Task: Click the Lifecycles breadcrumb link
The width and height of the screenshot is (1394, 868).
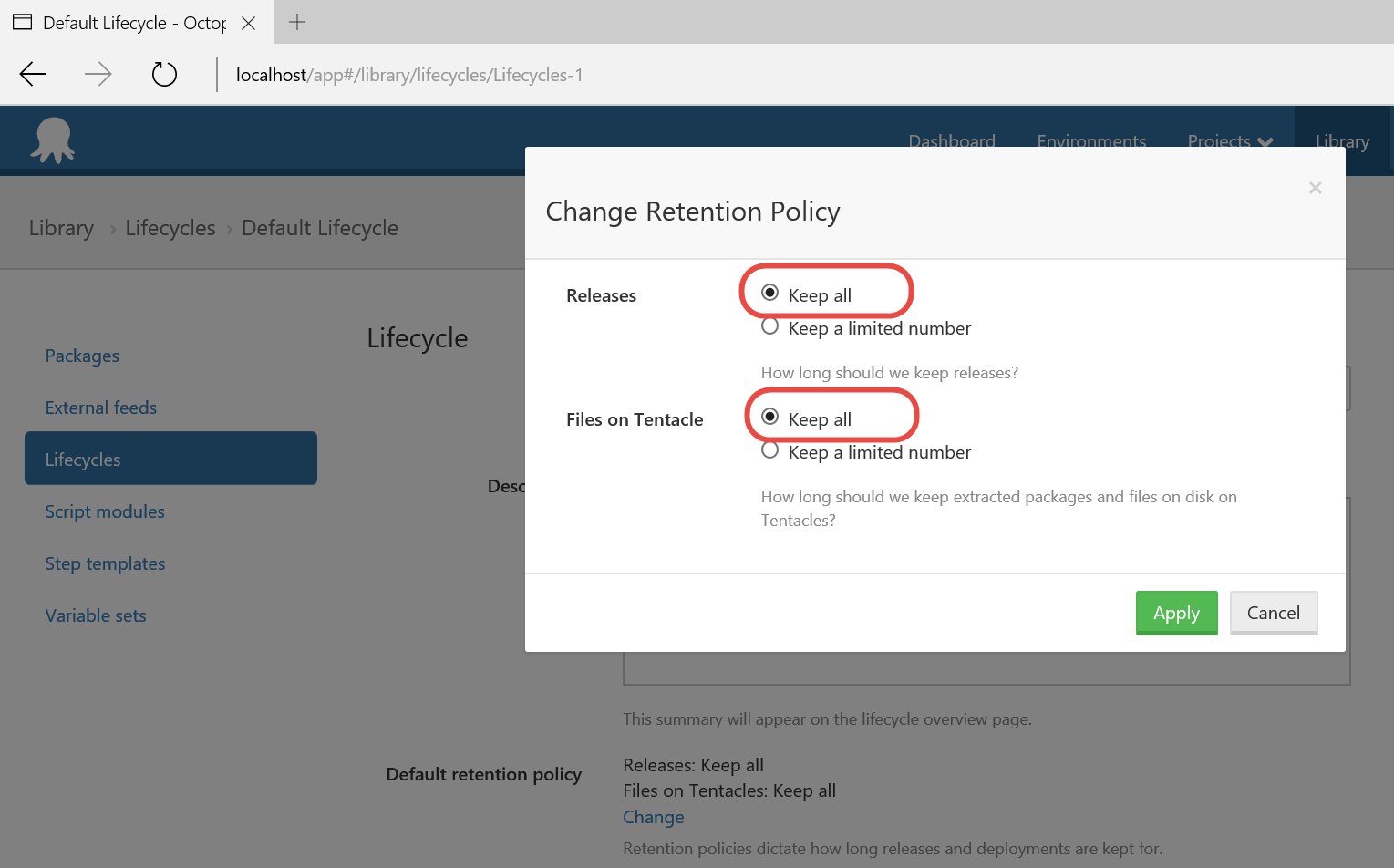Action: 170,228
